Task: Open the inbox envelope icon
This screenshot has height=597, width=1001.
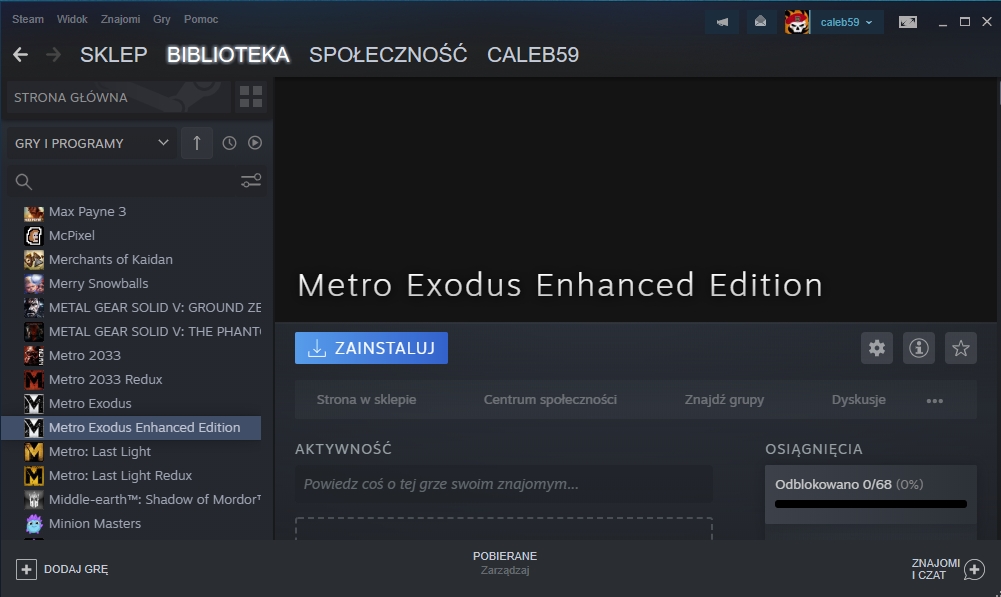Action: [760, 22]
